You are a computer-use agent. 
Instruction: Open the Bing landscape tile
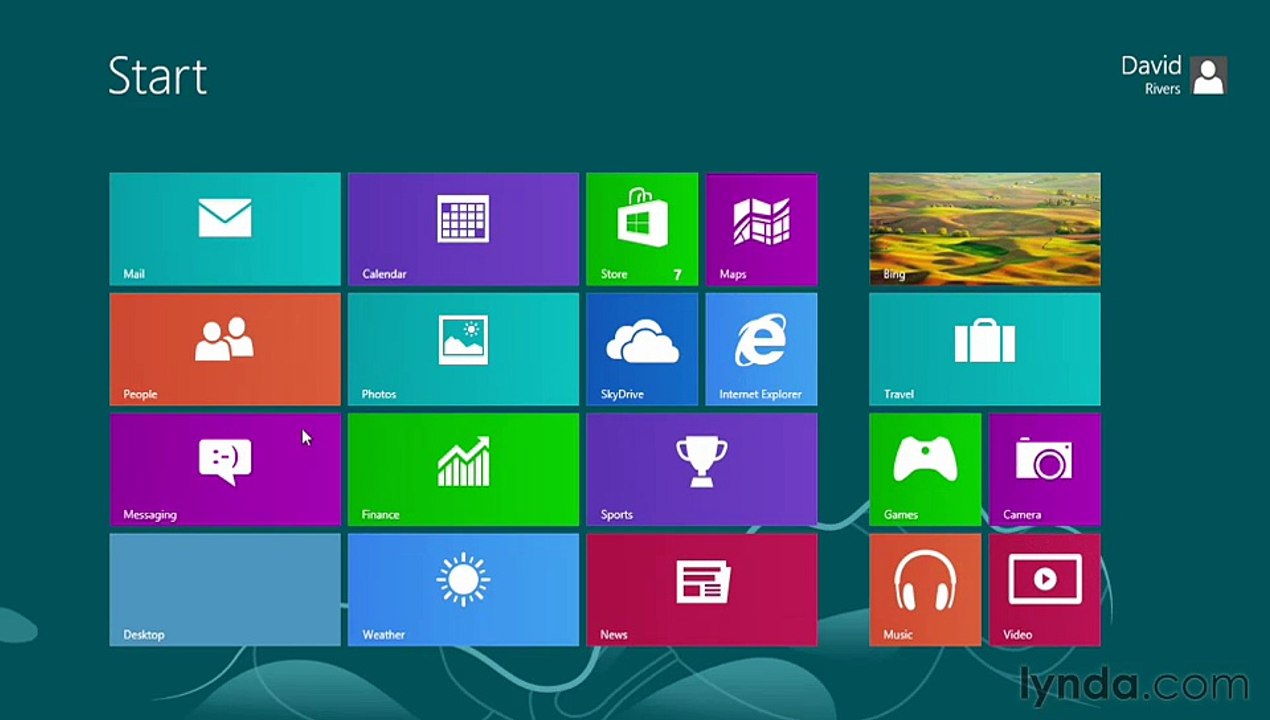pyautogui.click(x=985, y=229)
